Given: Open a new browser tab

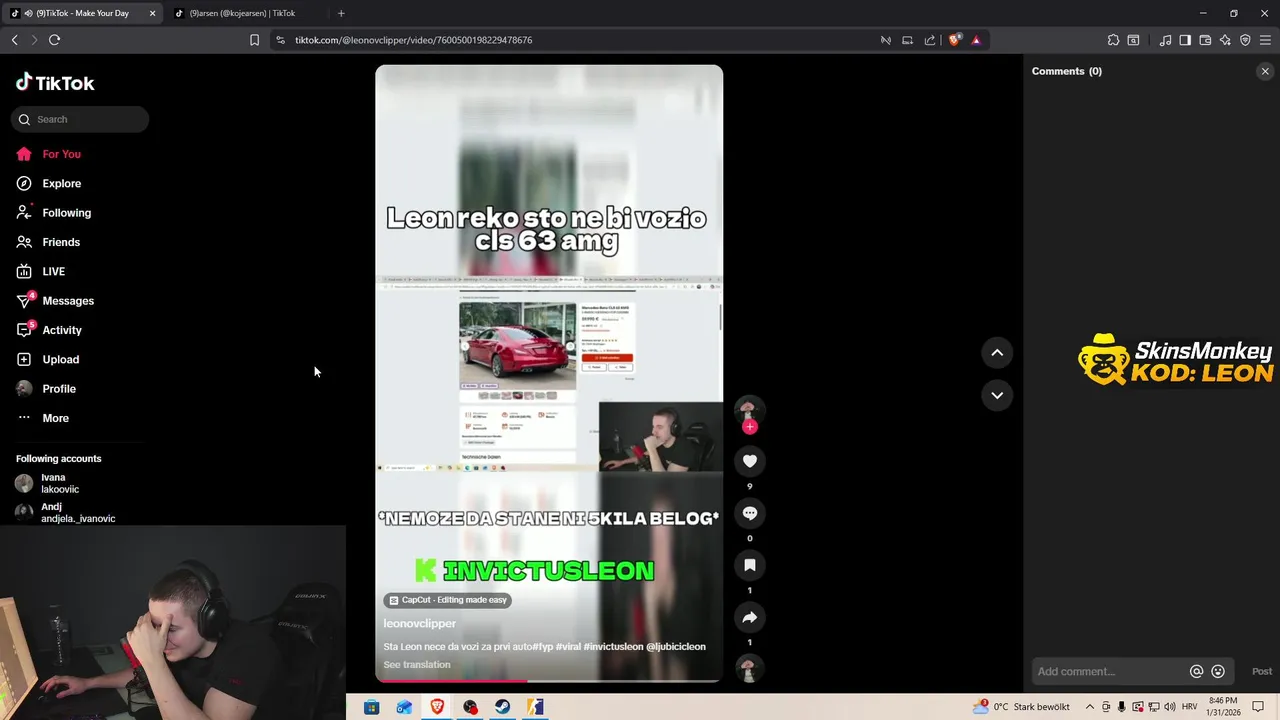Looking at the screenshot, I should (x=341, y=13).
